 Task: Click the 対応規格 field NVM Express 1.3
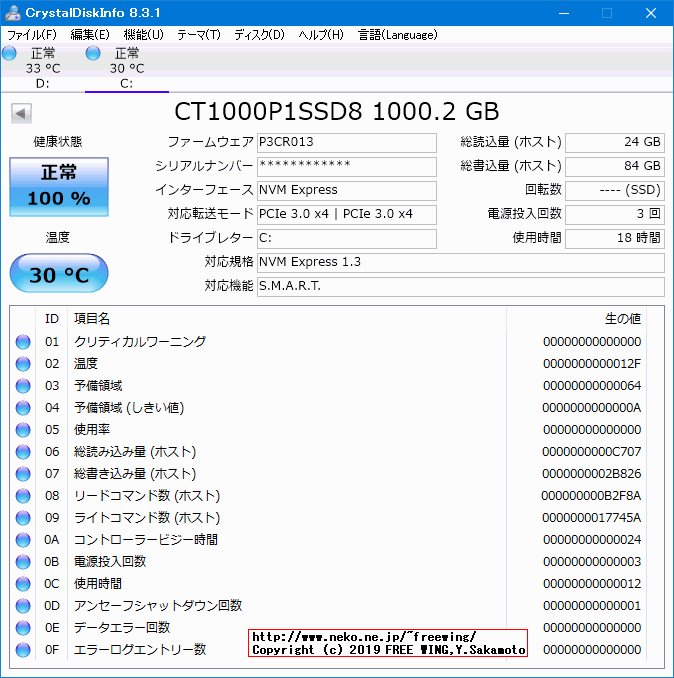pos(461,262)
